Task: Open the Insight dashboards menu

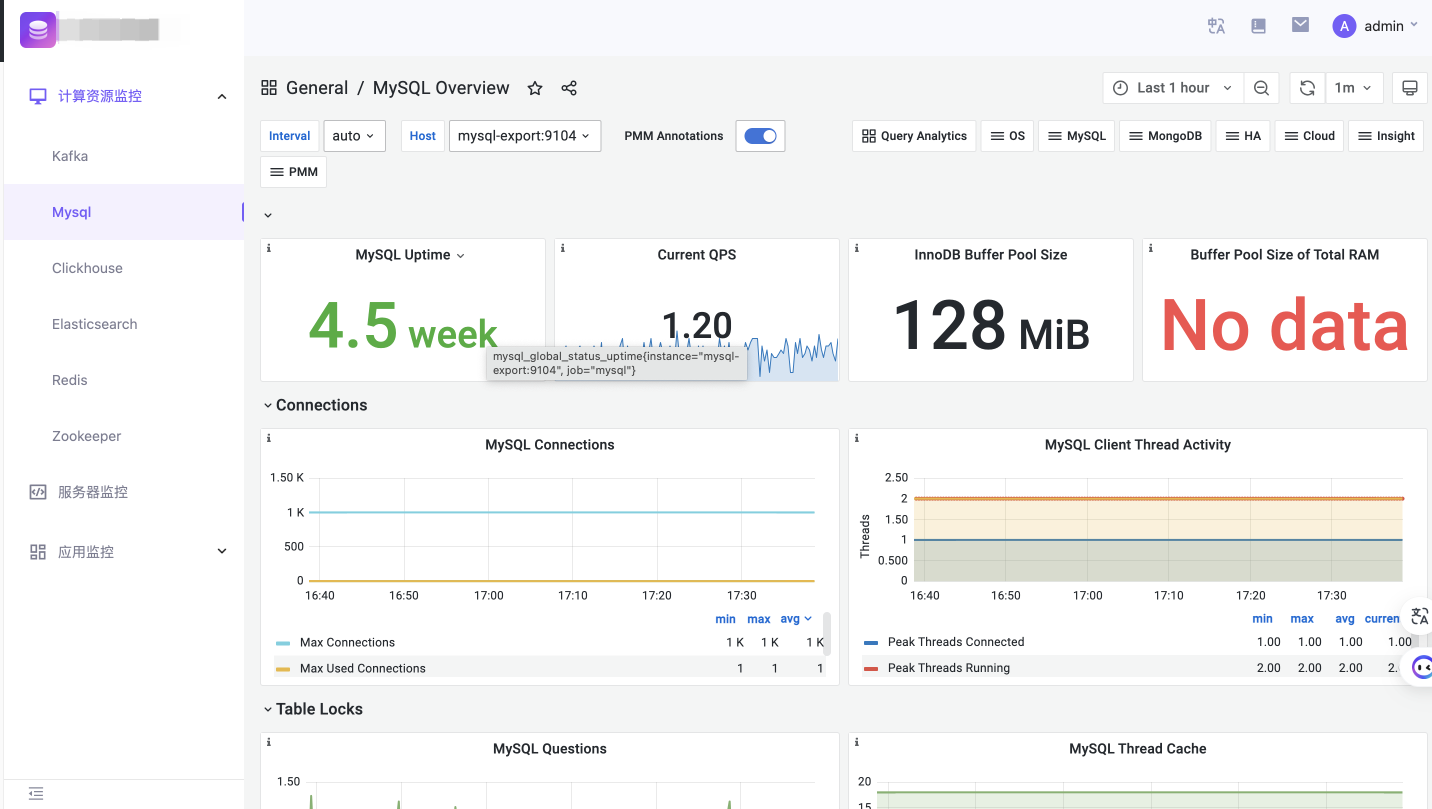Action: click(x=1386, y=136)
